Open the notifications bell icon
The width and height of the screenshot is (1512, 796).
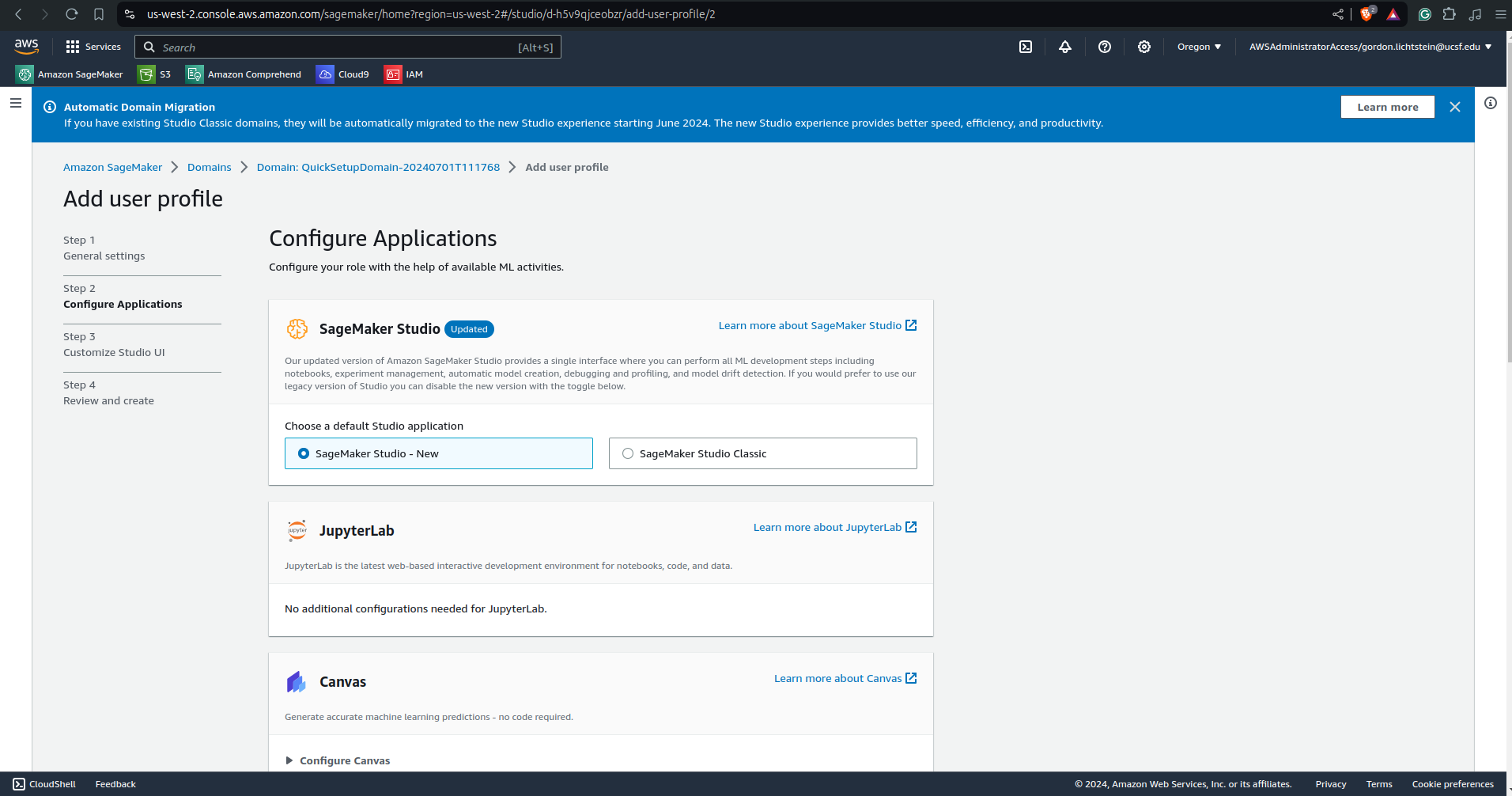pos(1065,47)
